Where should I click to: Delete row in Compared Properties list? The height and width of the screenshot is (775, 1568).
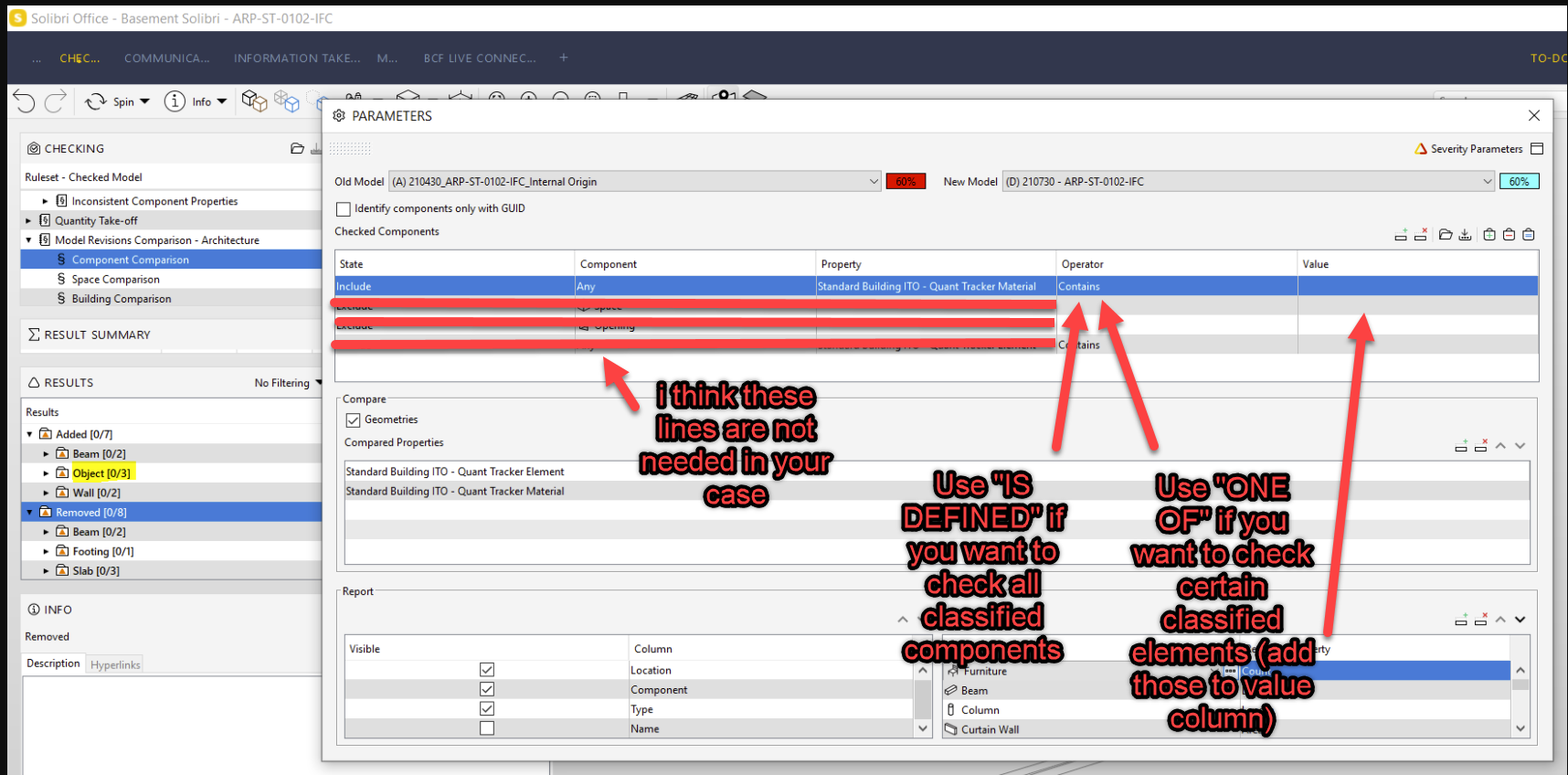1481,446
